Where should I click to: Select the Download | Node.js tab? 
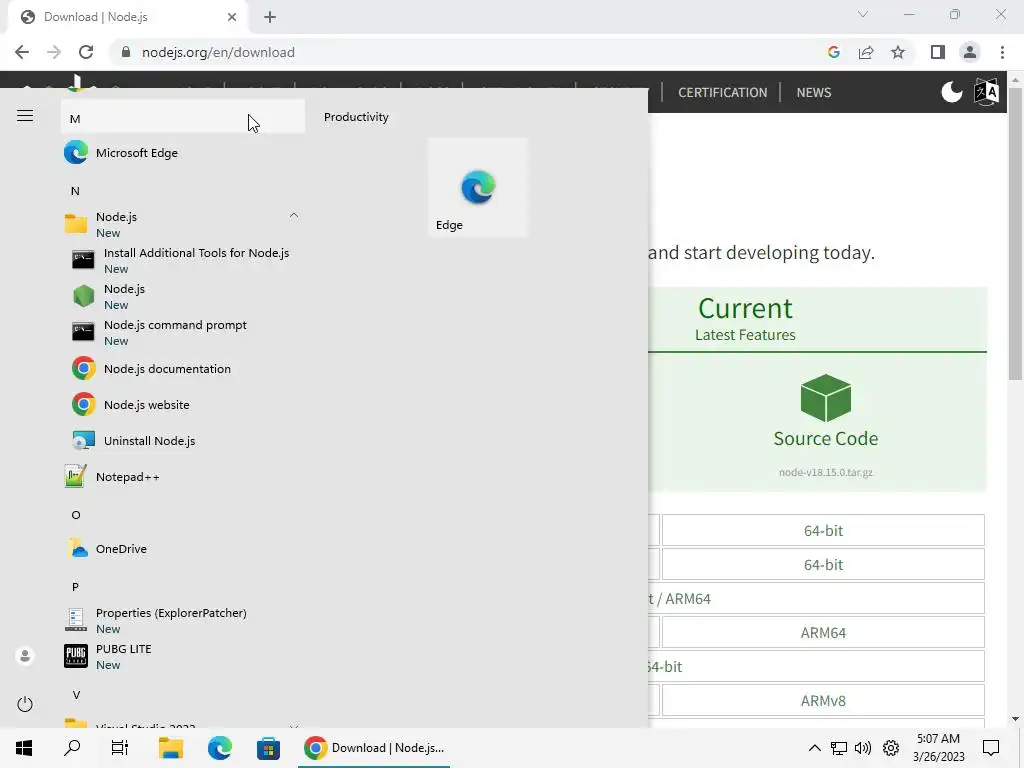[127, 17]
